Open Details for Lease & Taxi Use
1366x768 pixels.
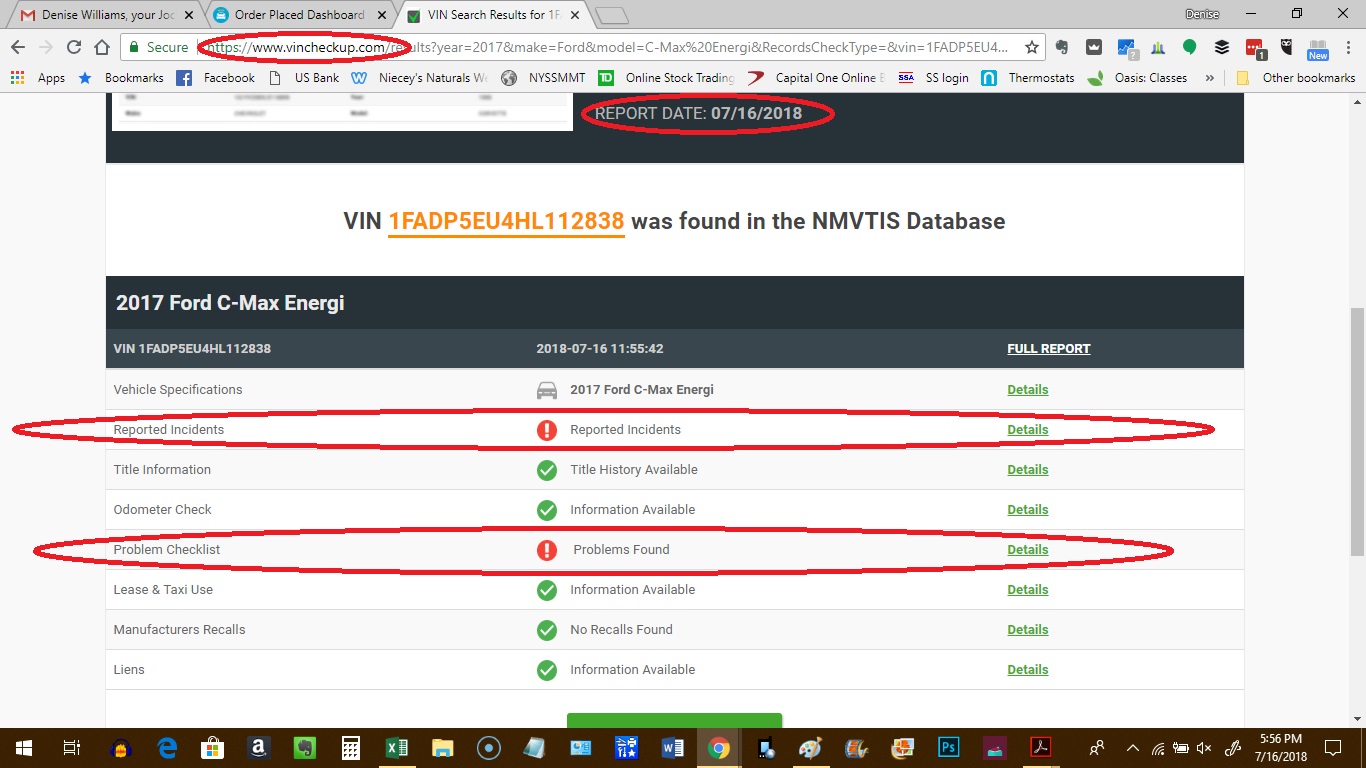pyautogui.click(x=1027, y=590)
